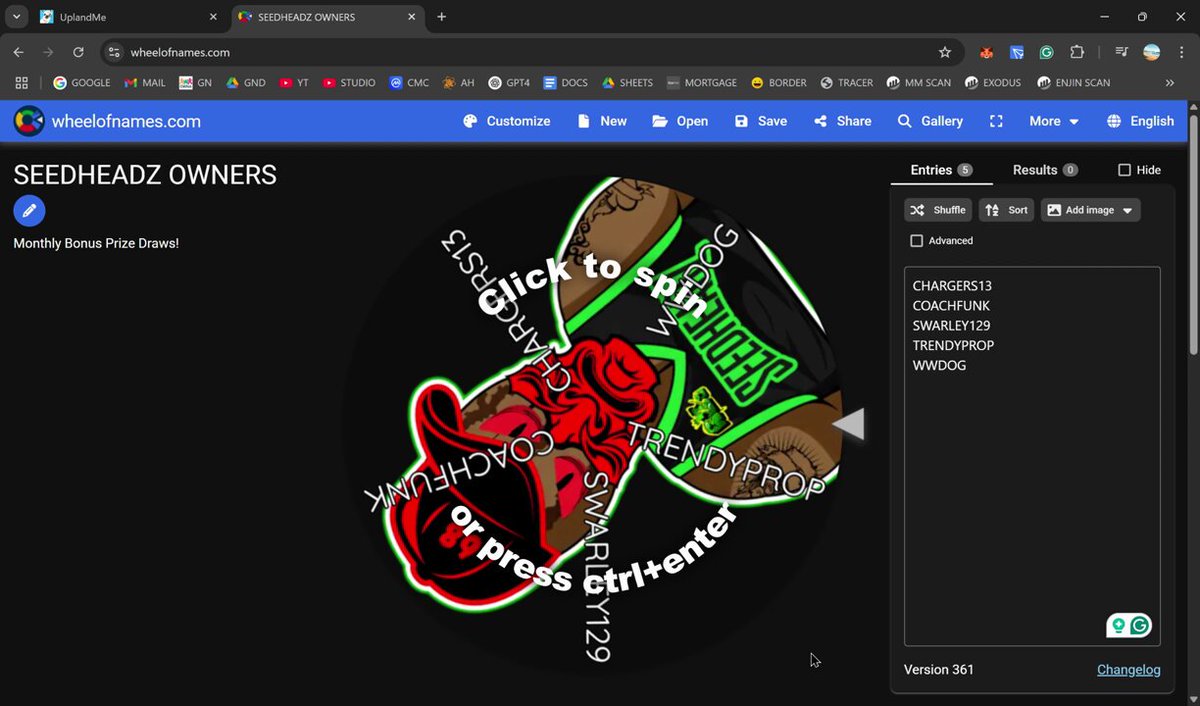This screenshot has height=706, width=1200.
Task: Go back with the browser back arrow
Action: (x=18, y=52)
